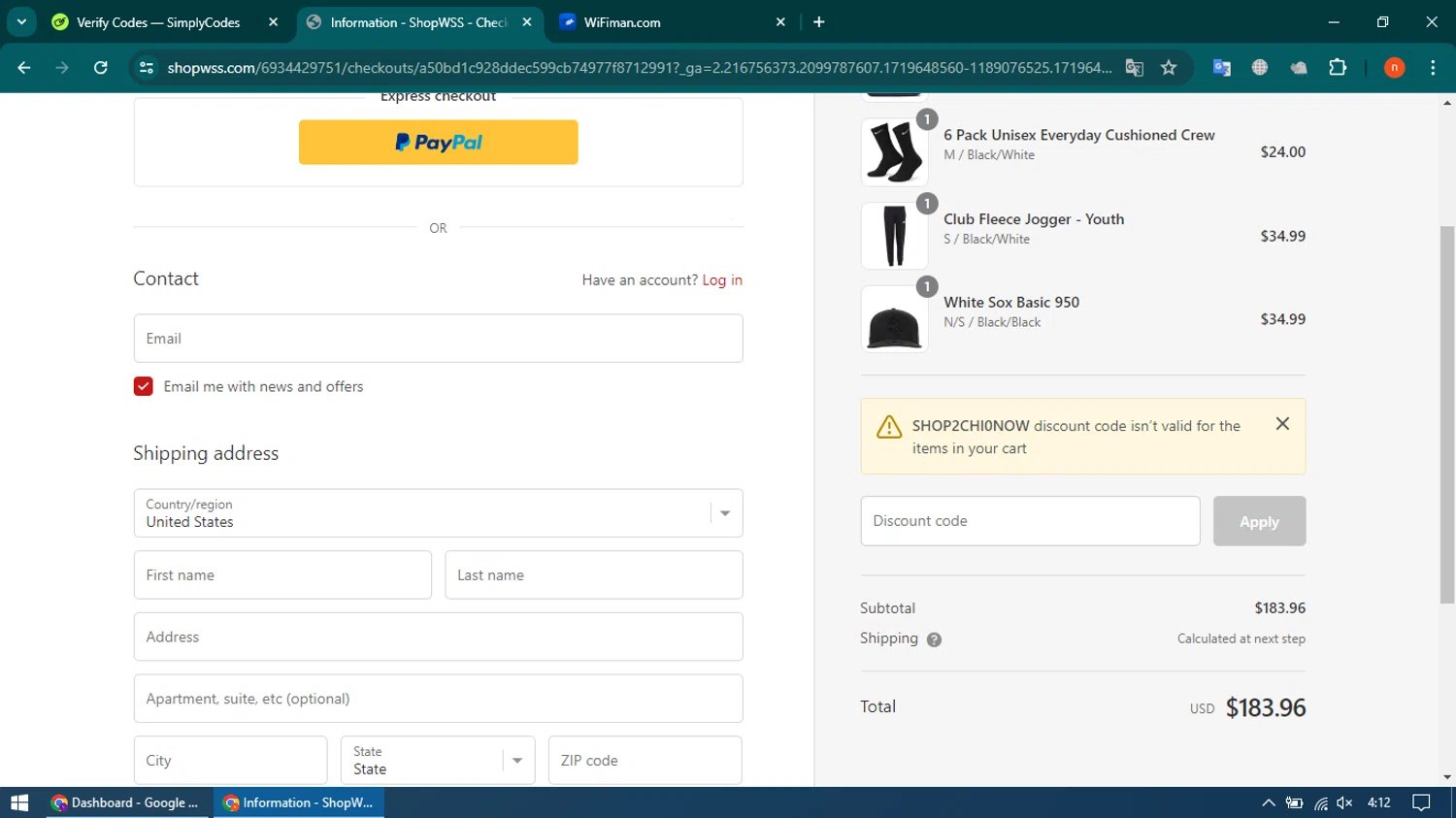Bookmark this page with the star icon
This screenshot has width=1456, height=818.
[x=1169, y=68]
